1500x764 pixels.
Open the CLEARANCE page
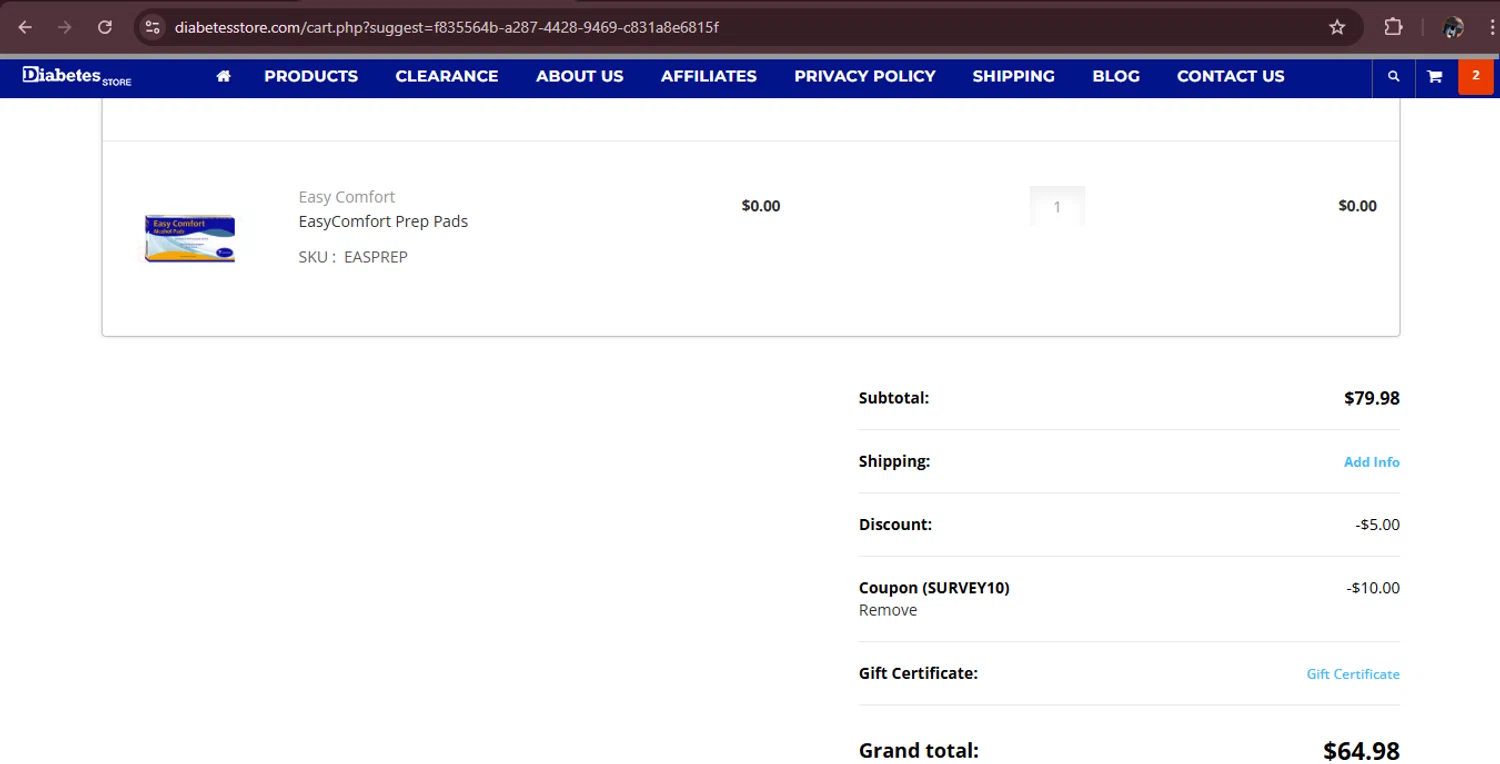[x=447, y=76]
